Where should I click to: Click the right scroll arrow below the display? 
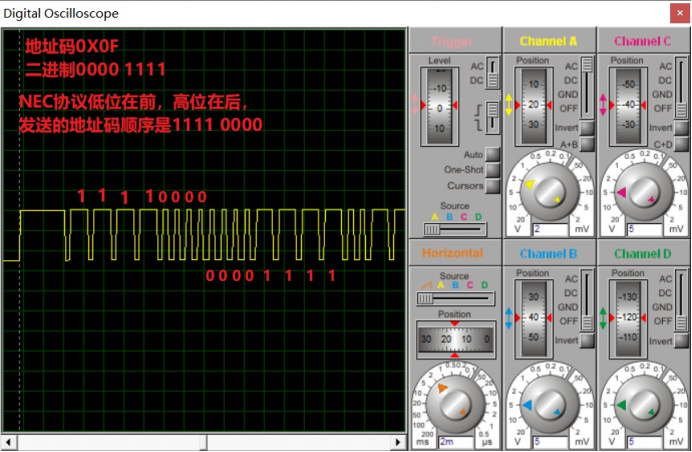tap(398, 442)
